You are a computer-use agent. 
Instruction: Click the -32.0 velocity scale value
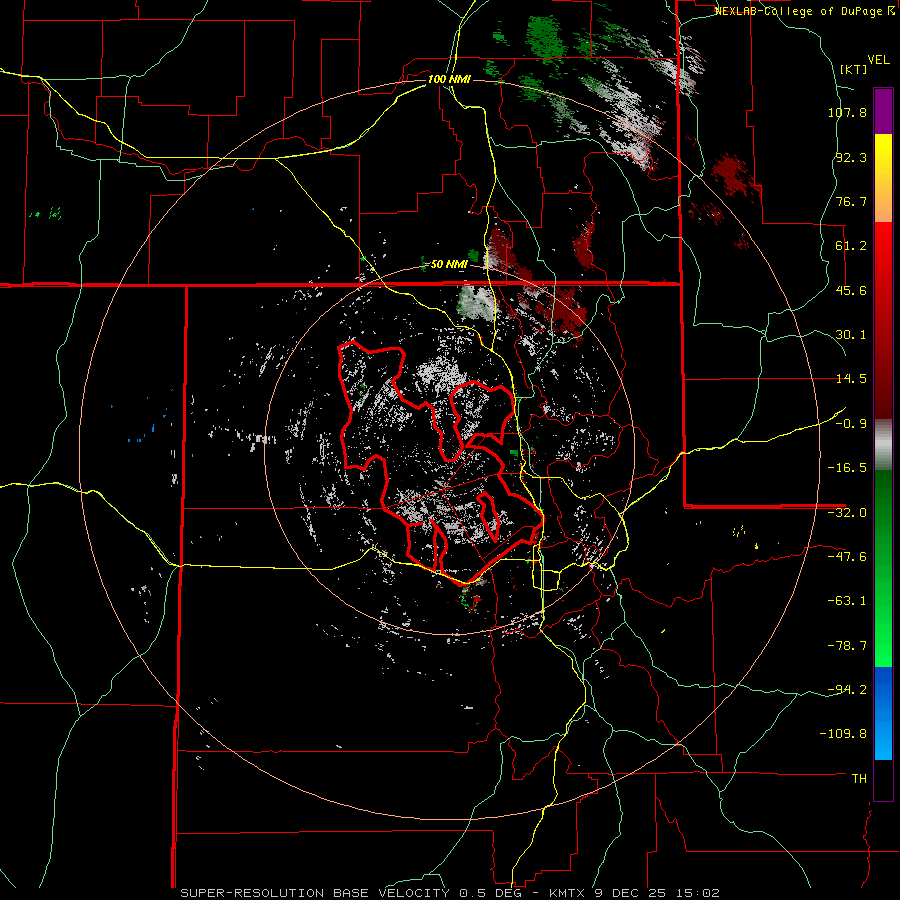(x=847, y=513)
